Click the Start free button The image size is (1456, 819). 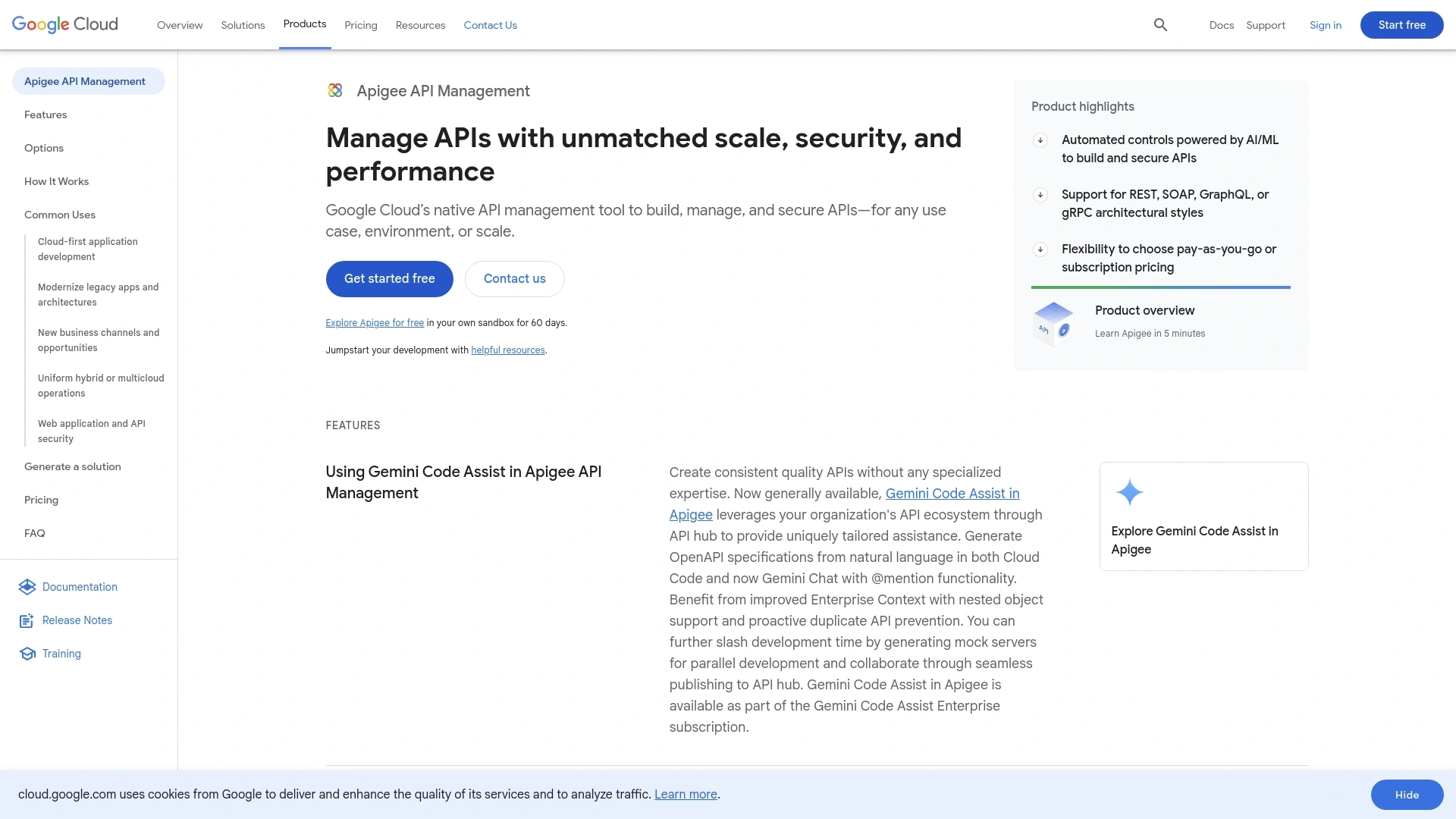coord(1401,25)
